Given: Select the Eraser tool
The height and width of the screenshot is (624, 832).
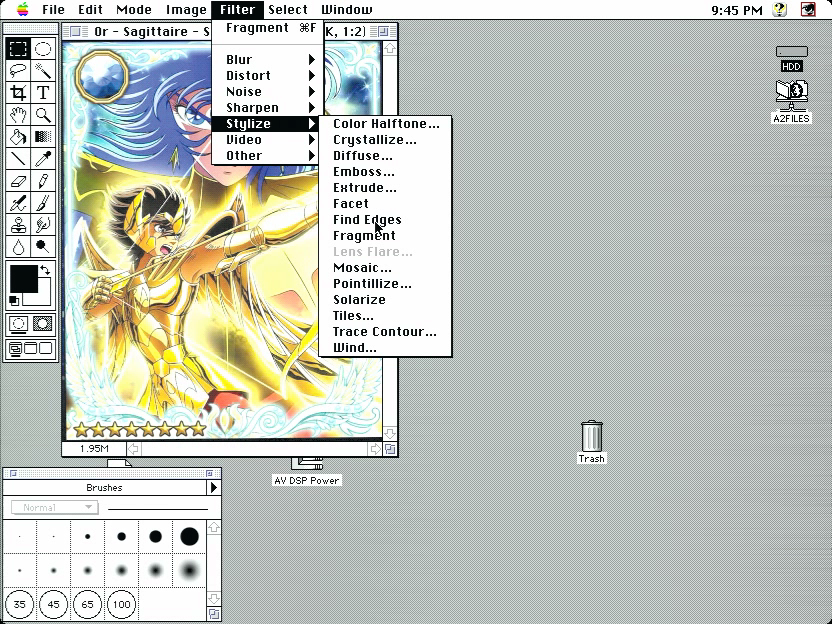Looking at the screenshot, I should (x=18, y=181).
